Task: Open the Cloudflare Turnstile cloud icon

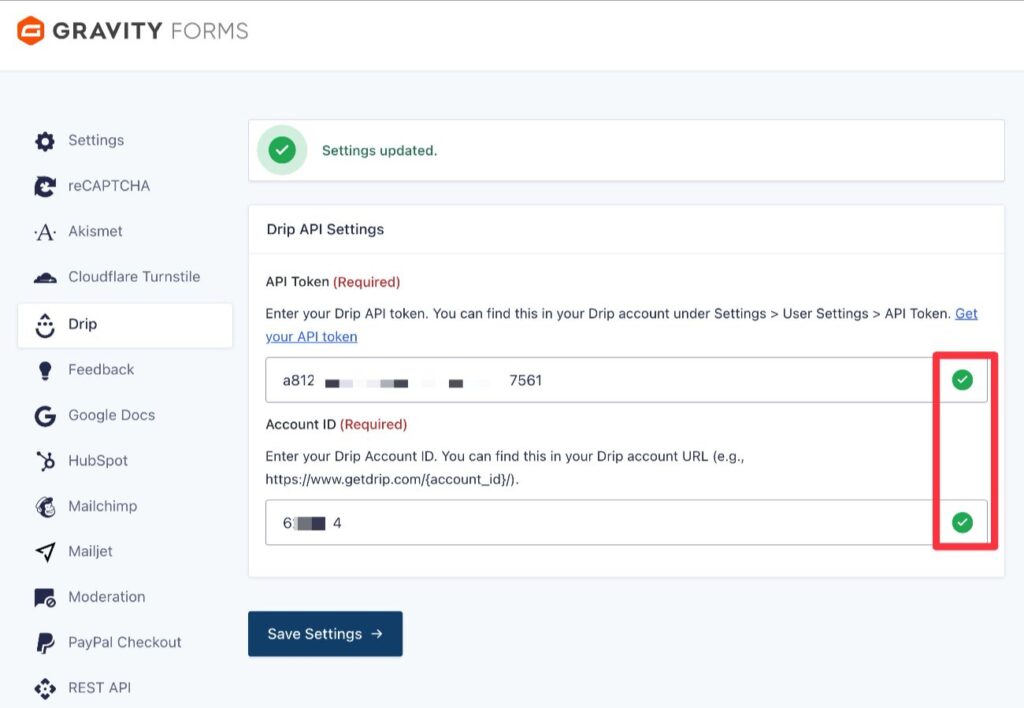Action: [x=45, y=278]
